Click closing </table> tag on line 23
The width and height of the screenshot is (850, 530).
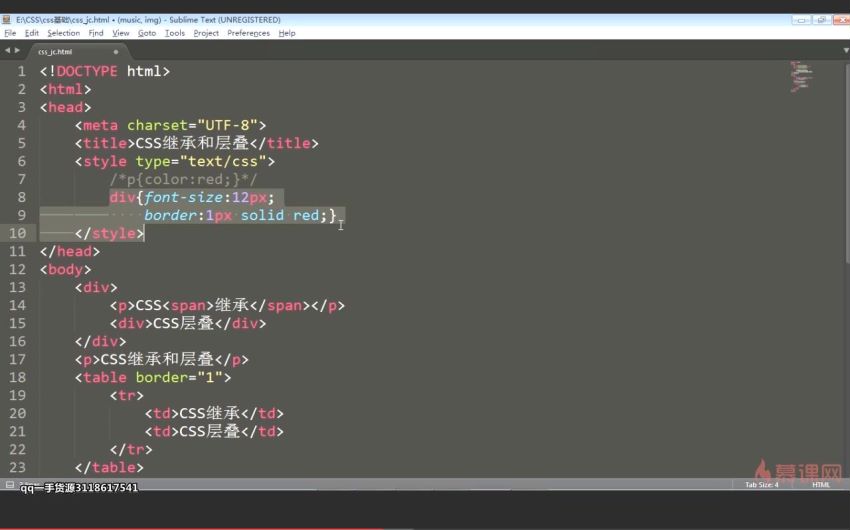[110, 467]
